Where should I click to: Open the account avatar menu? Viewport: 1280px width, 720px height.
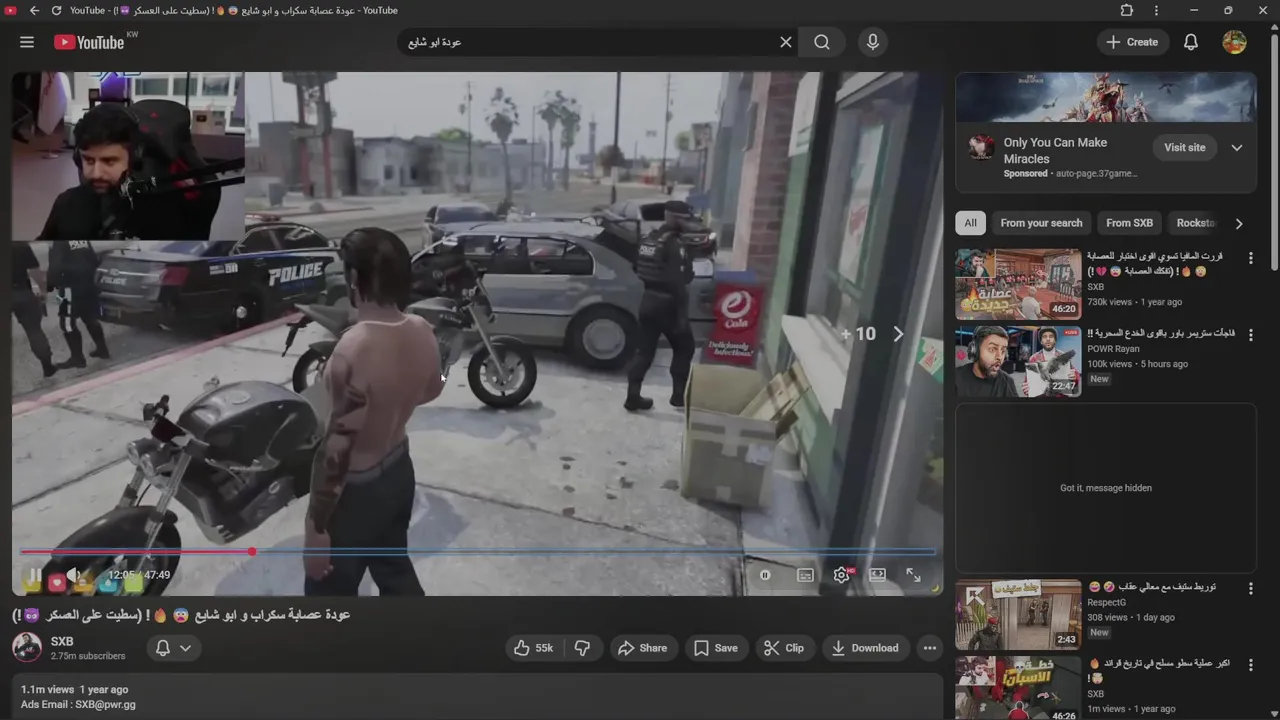click(1234, 42)
